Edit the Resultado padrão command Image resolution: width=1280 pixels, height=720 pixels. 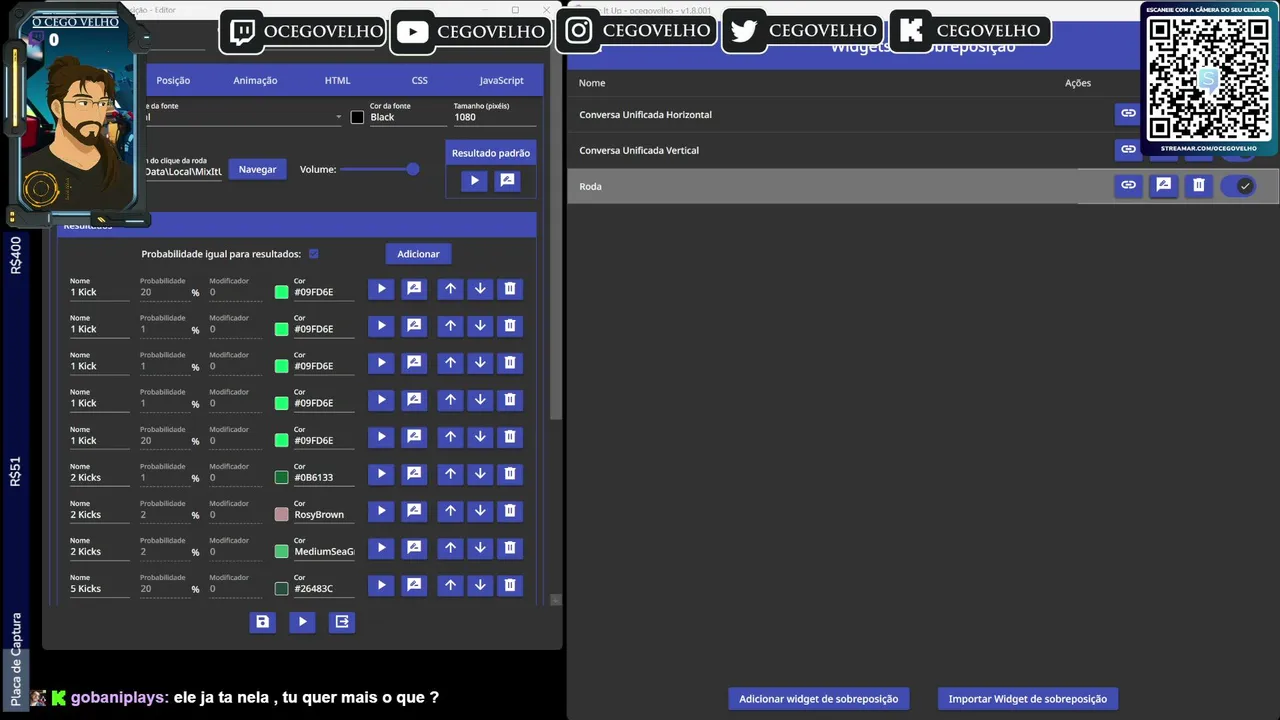(x=507, y=181)
